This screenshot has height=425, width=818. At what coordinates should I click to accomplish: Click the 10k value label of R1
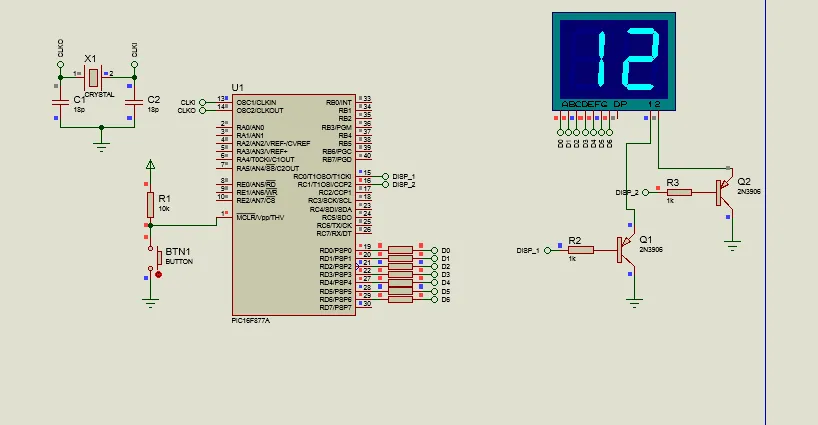pos(164,209)
